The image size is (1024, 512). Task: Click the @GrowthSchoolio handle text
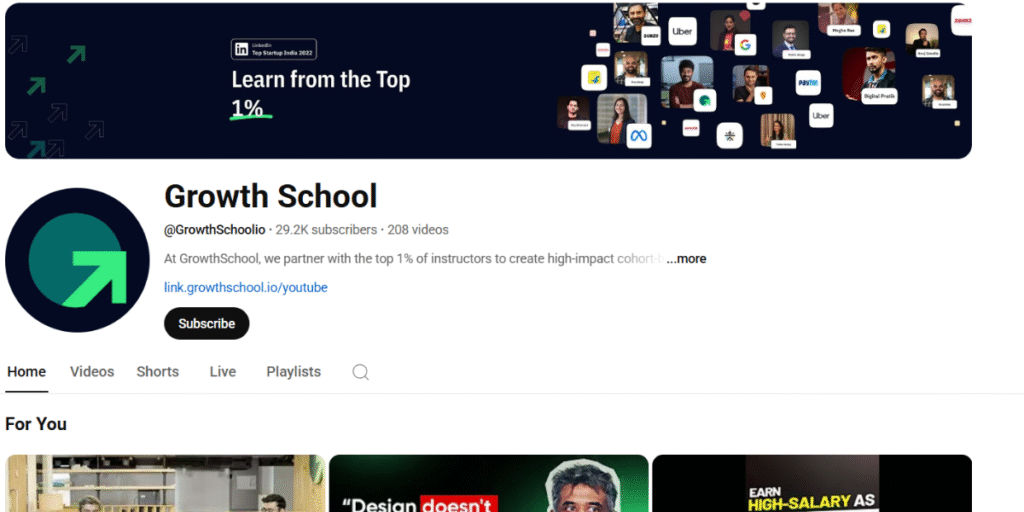(x=215, y=230)
